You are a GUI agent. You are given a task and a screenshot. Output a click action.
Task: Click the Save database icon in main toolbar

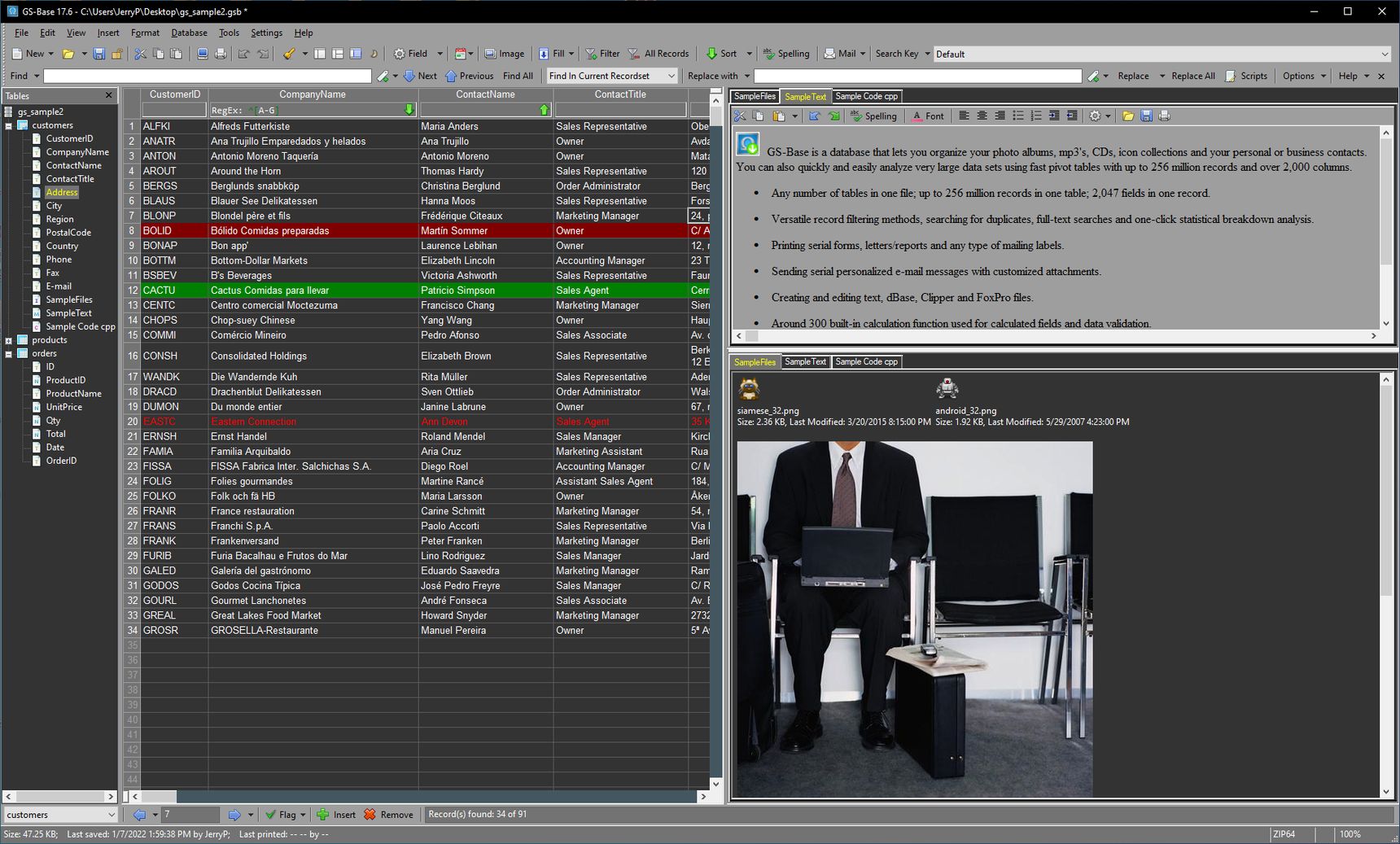98,54
